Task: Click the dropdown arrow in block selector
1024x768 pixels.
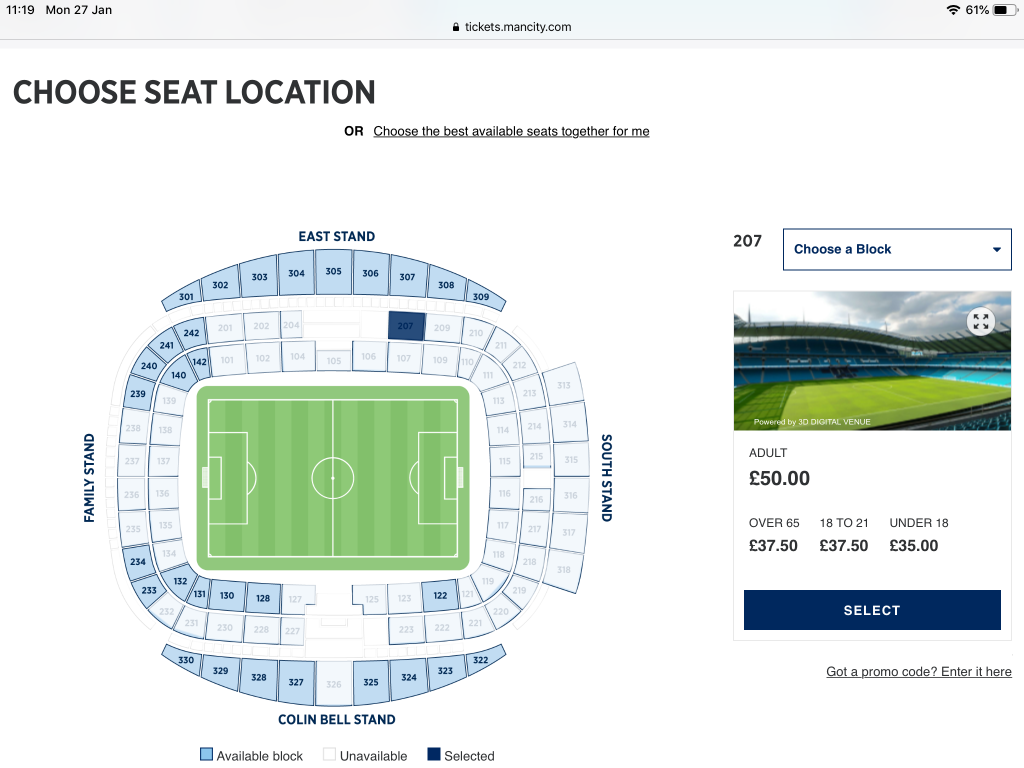Action: (x=996, y=249)
